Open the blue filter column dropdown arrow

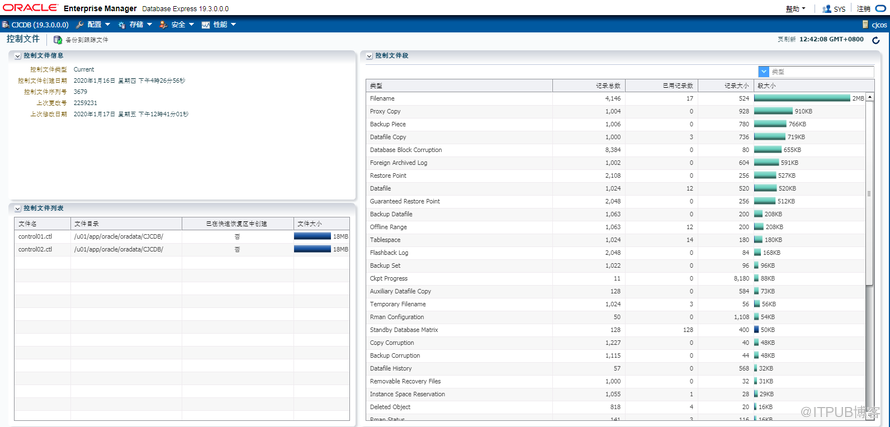point(763,72)
